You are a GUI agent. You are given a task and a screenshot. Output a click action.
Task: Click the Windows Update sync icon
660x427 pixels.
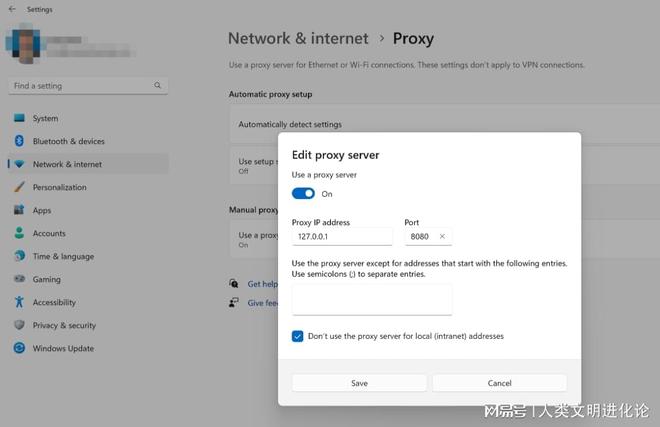coord(19,348)
